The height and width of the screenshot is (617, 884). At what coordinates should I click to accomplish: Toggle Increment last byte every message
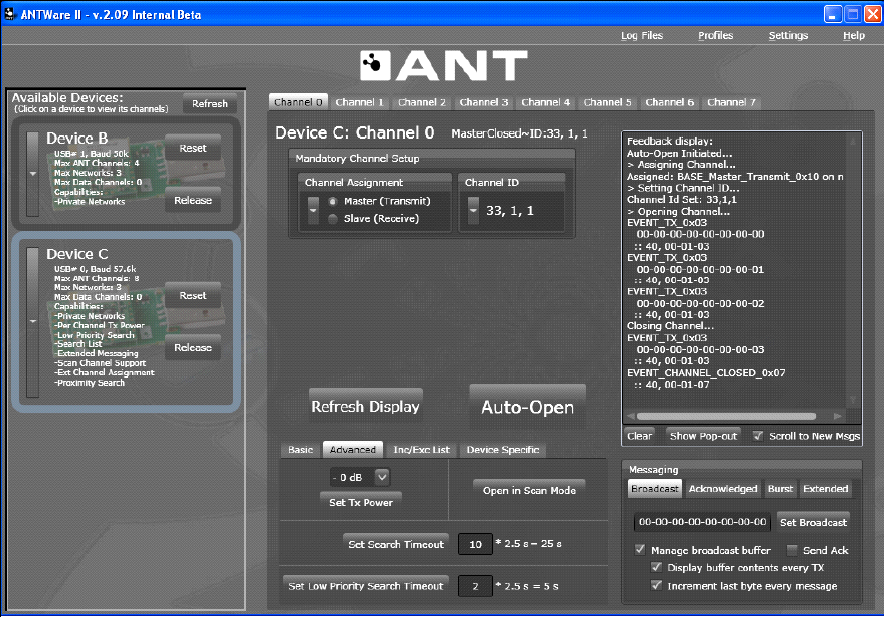(656, 585)
